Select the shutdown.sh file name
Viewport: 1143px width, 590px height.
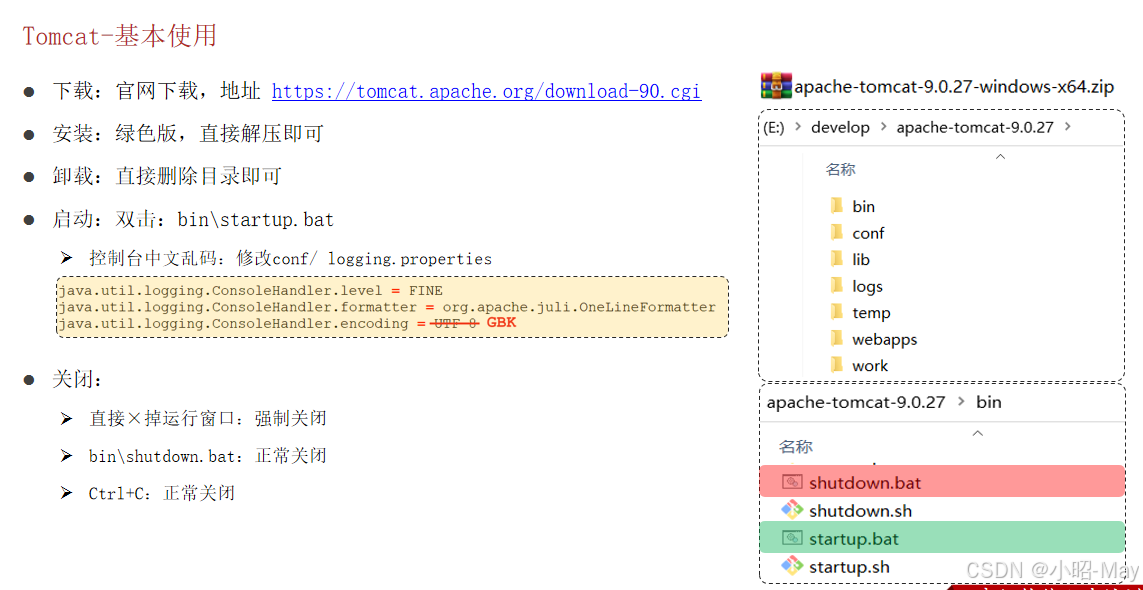861,511
